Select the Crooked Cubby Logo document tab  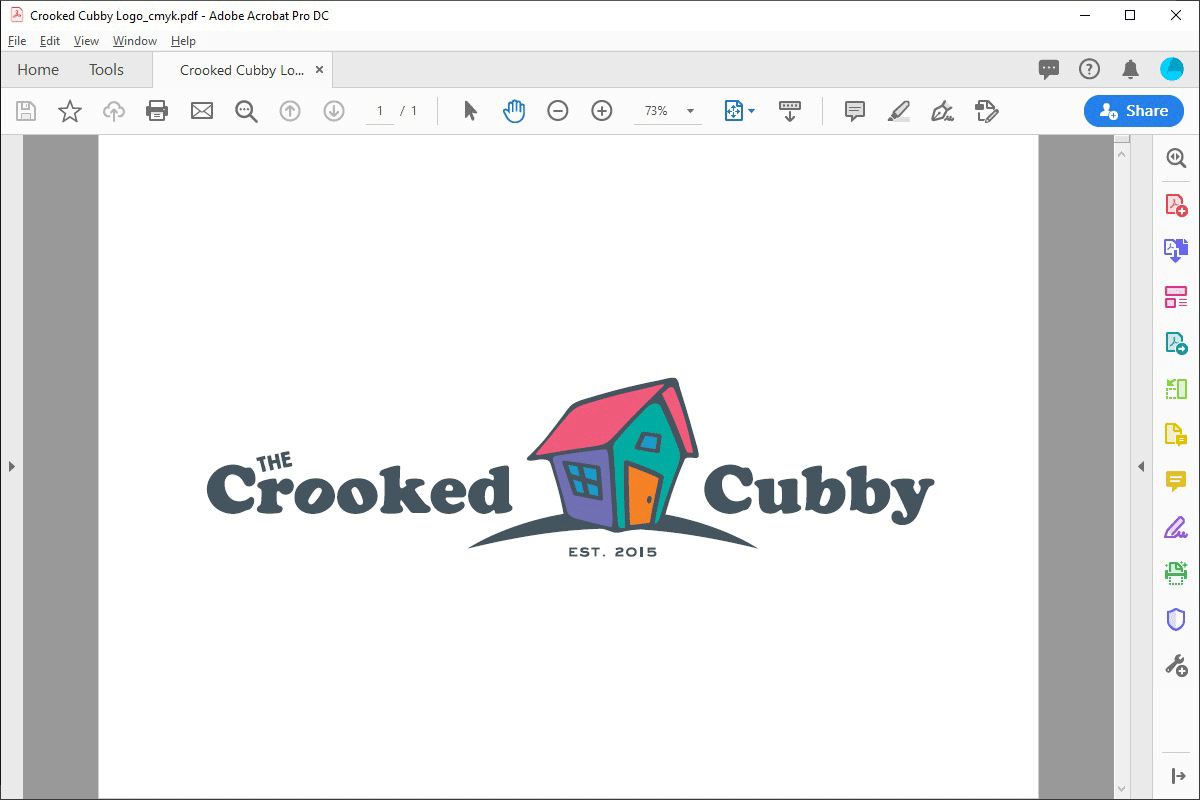pos(242,70)
